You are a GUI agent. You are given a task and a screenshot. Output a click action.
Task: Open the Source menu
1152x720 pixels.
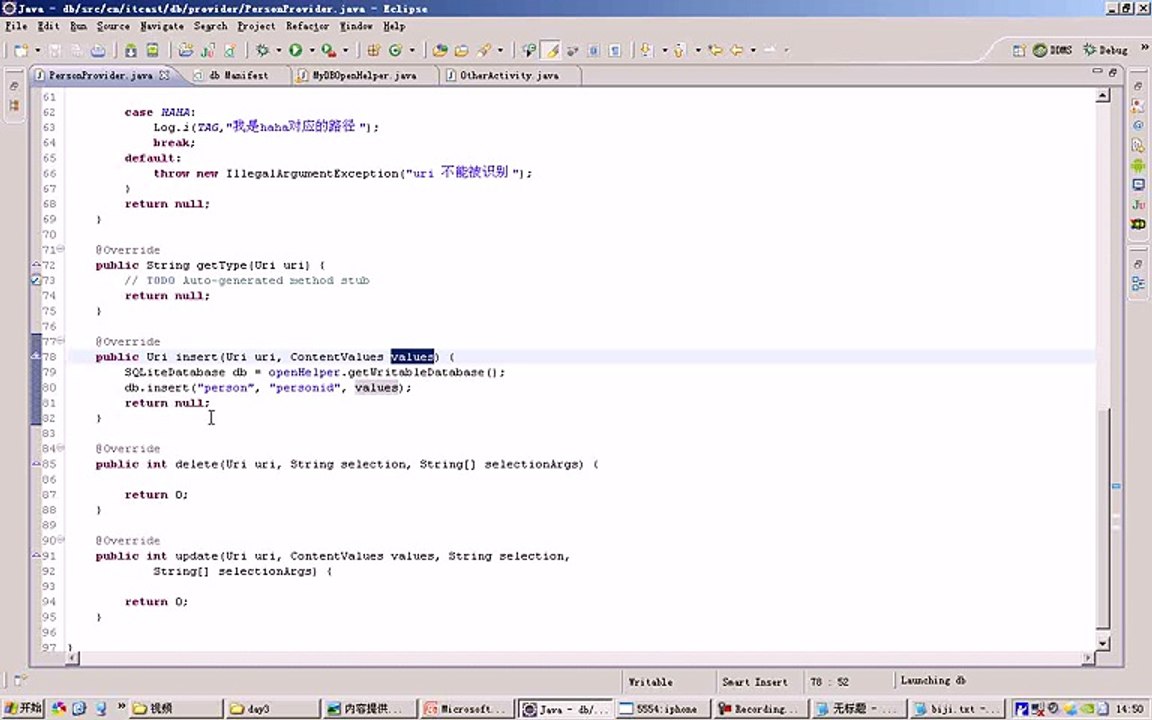(113, 26)
